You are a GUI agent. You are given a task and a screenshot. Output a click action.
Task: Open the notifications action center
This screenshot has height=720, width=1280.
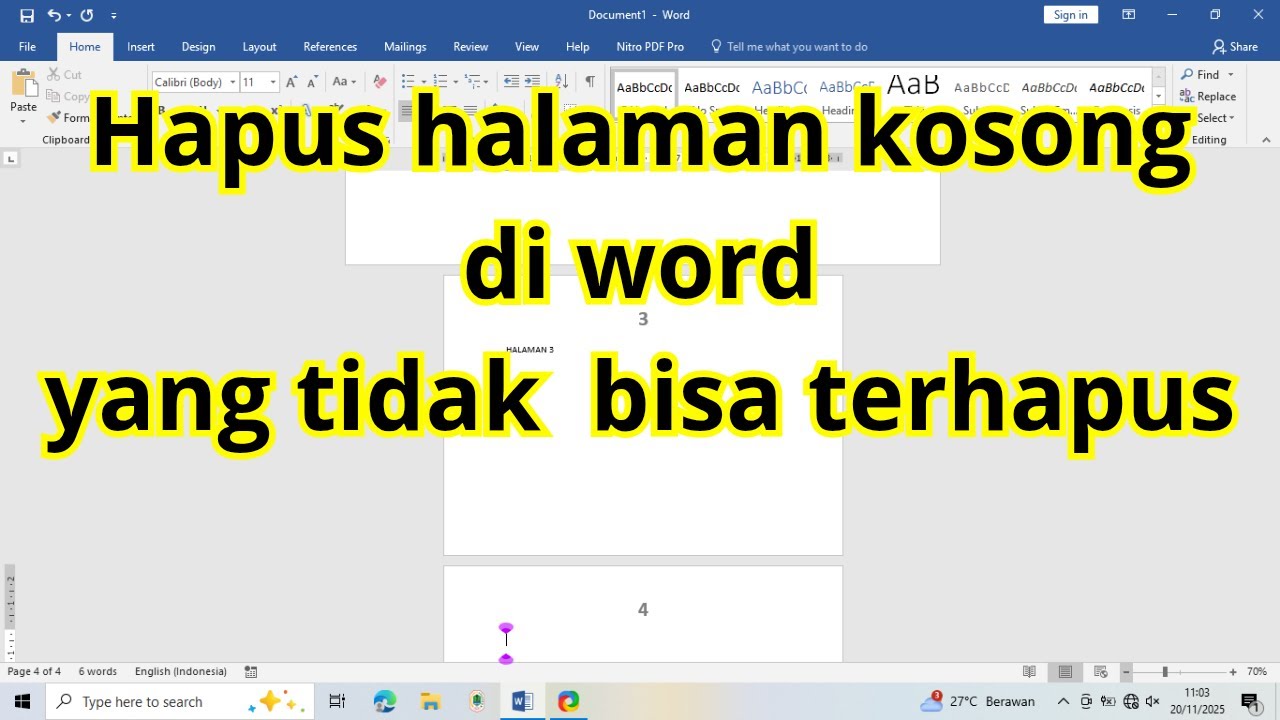[x=1250, y=701]
